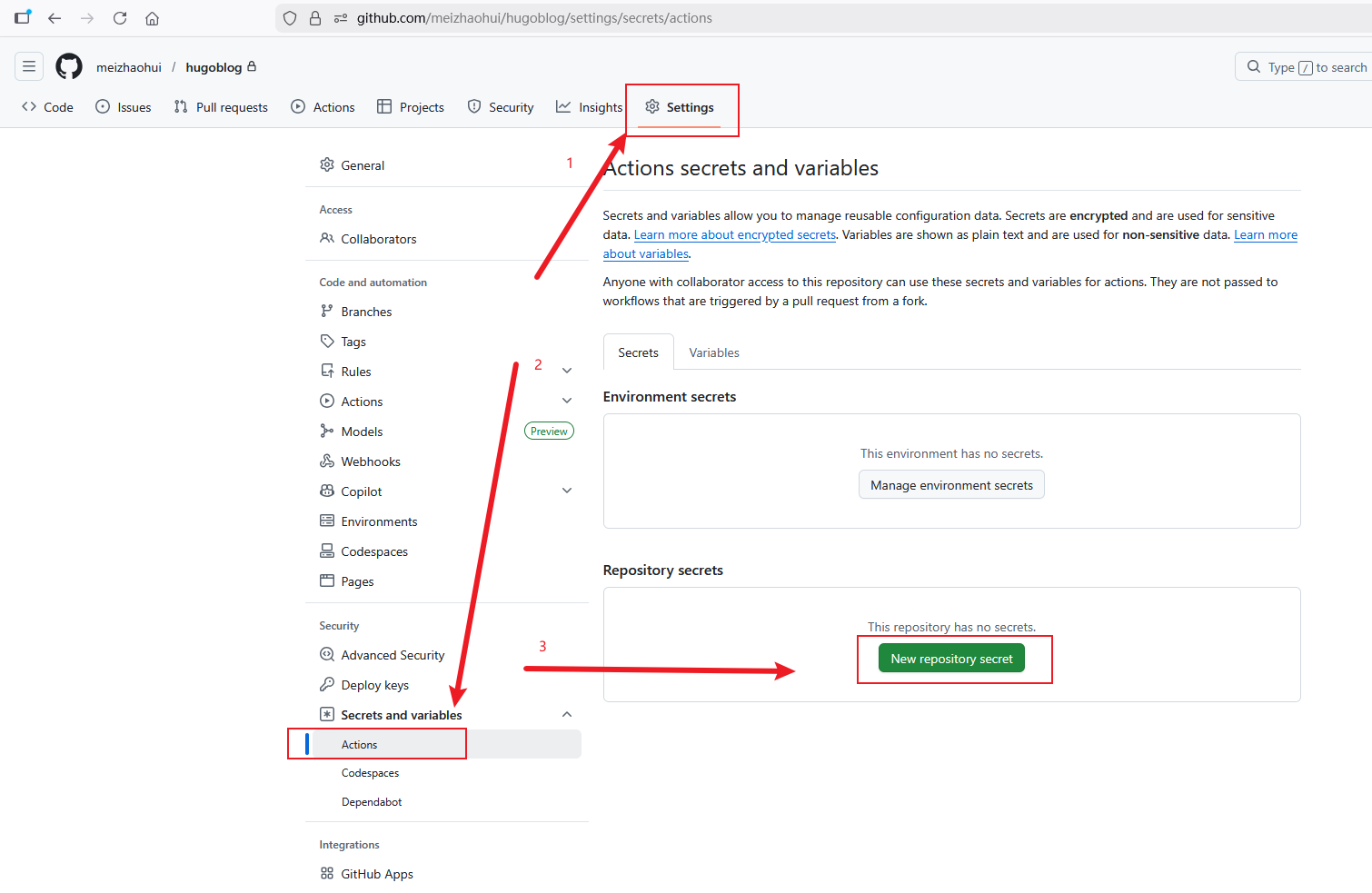Open the Webhooks settings page
This screenshot has height=893, width=1372.
click(370, 461)
